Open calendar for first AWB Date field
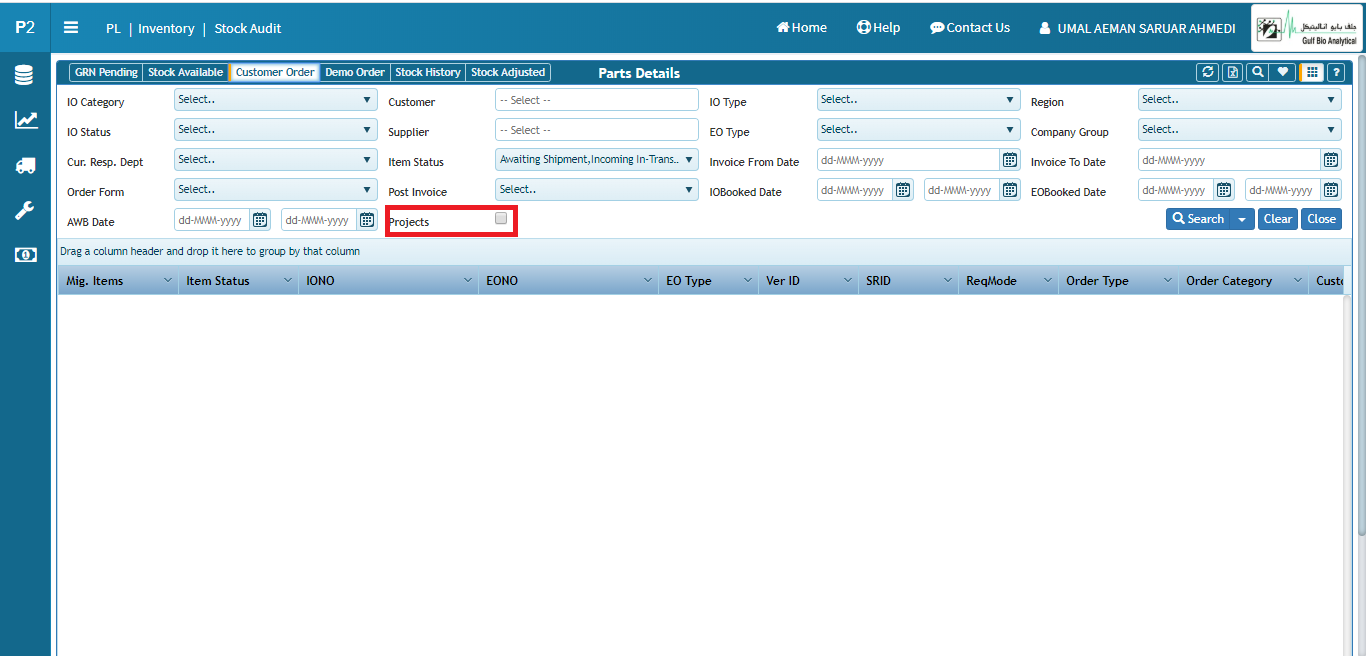Image resolution: width=1366 pixels, height=656 pixels. 260,220
